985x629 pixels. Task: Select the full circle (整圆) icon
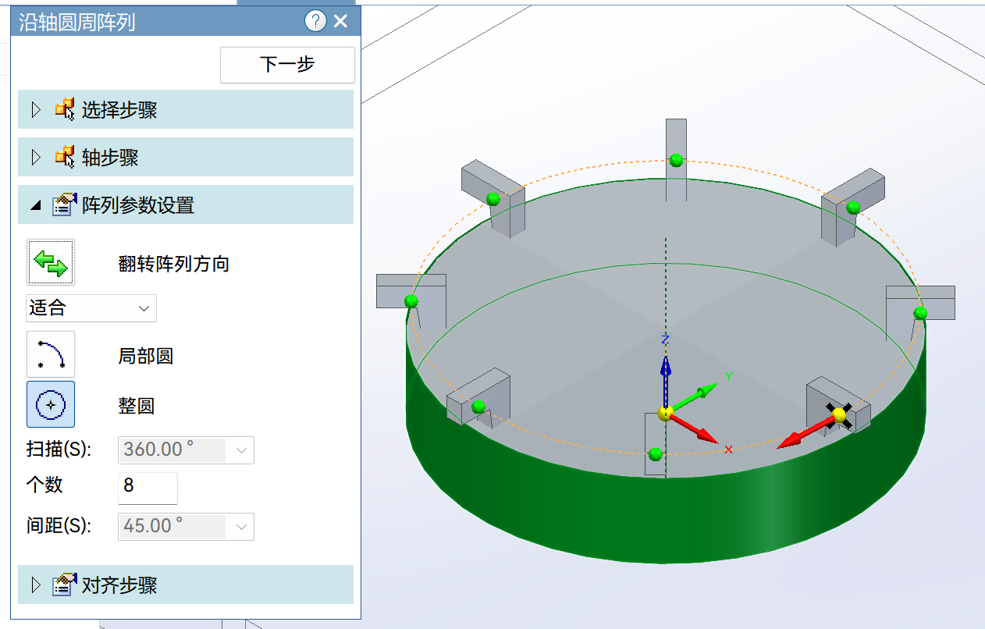50,405
